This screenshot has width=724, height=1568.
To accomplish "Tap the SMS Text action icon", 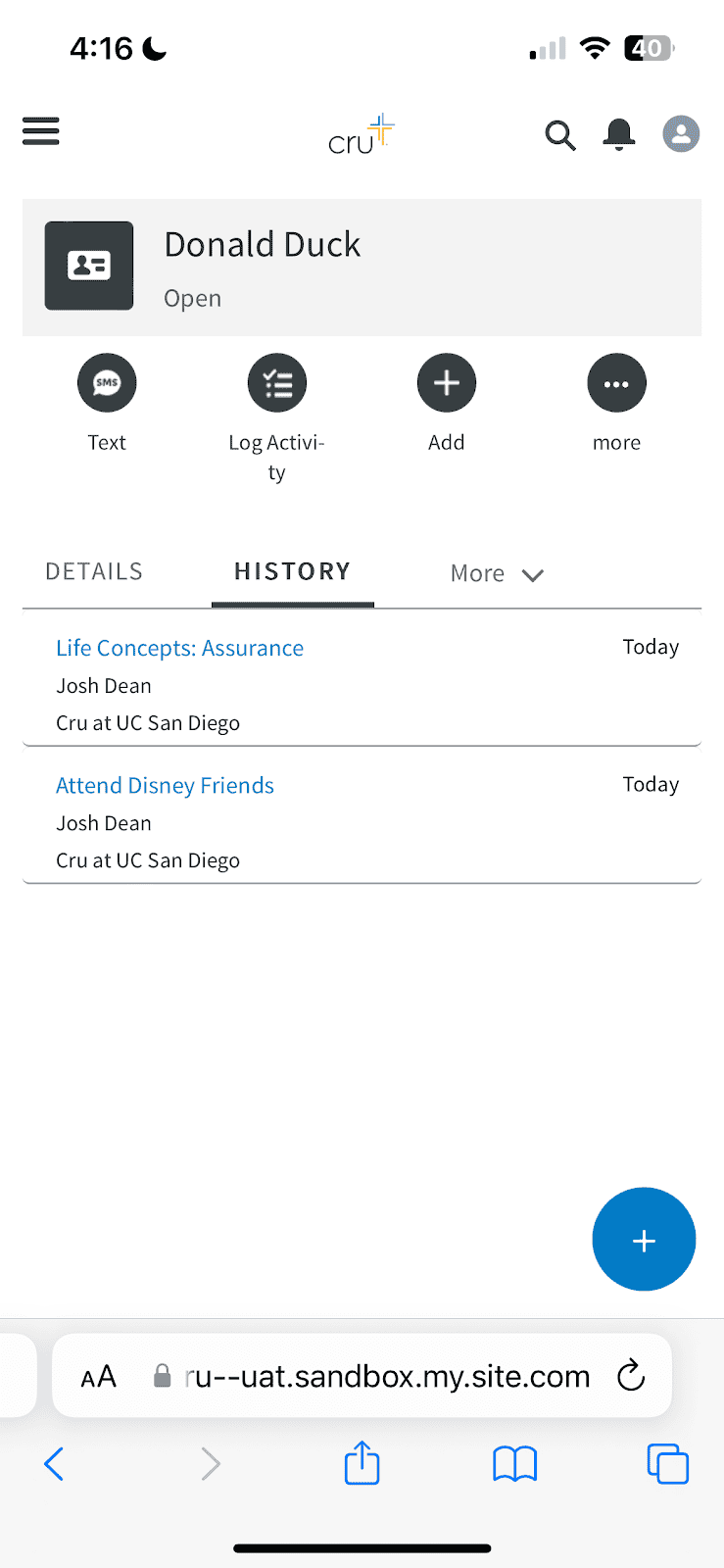I will (107, 382).
